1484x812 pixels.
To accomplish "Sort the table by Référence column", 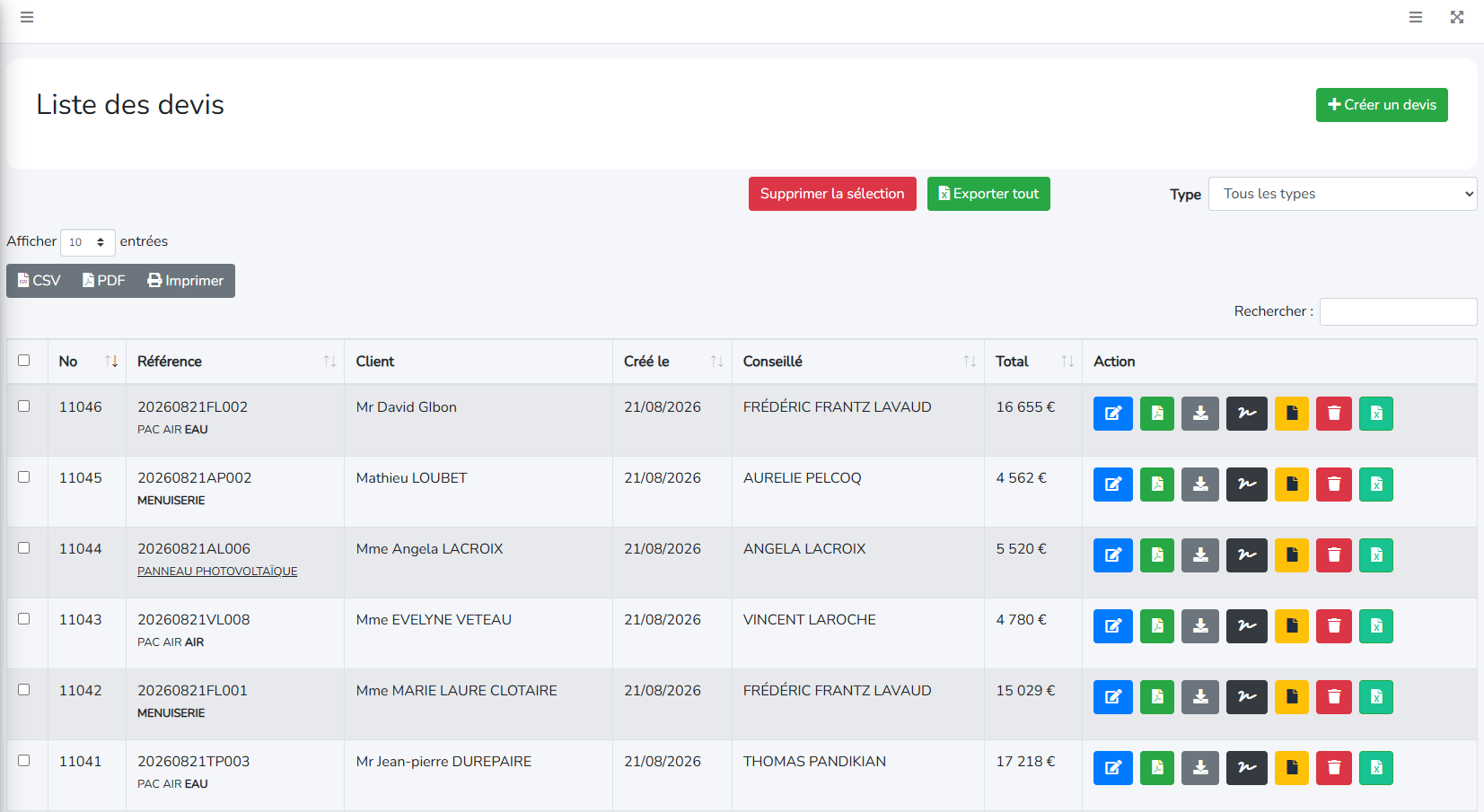I will click(235, 362).
